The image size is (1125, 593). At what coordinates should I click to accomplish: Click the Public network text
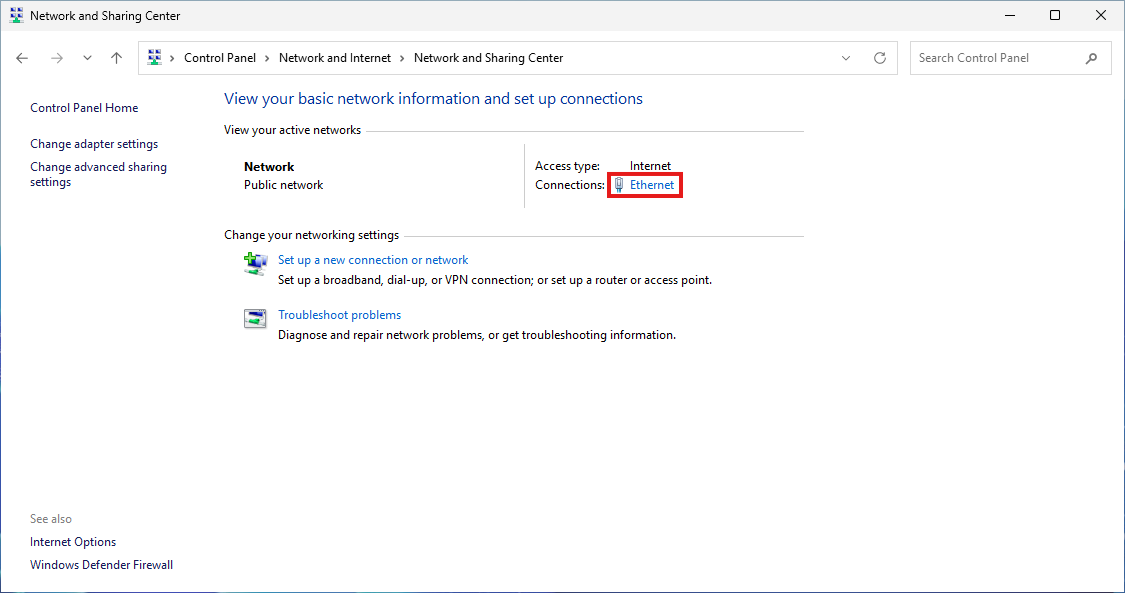pos(283,185)
